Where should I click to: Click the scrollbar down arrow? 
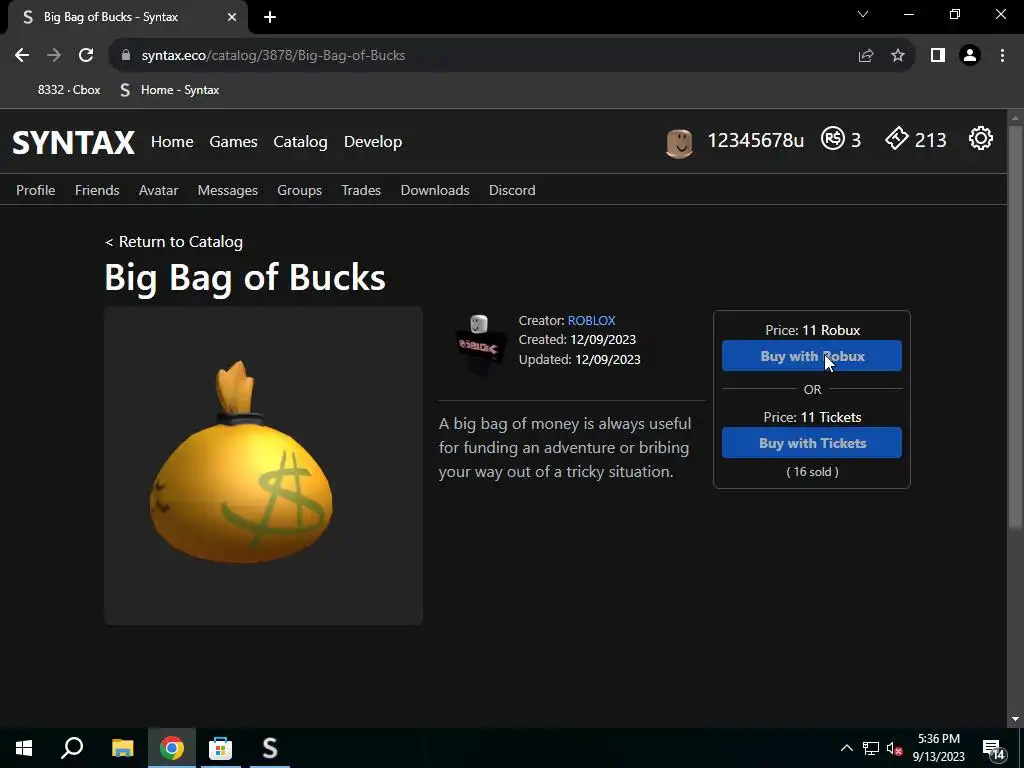[1015, 719]
